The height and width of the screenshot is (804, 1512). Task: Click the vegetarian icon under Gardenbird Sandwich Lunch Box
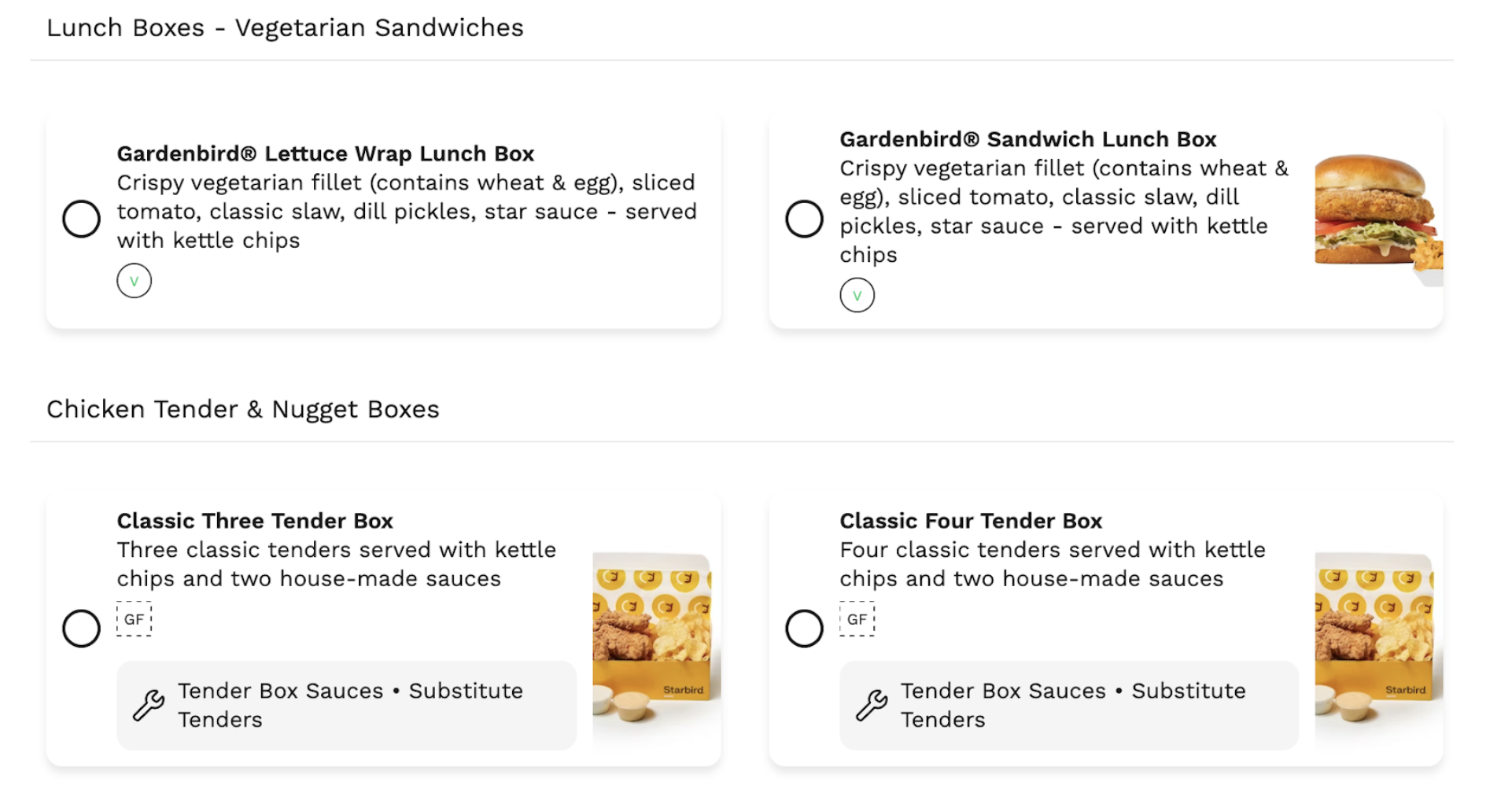pos(857,296)
